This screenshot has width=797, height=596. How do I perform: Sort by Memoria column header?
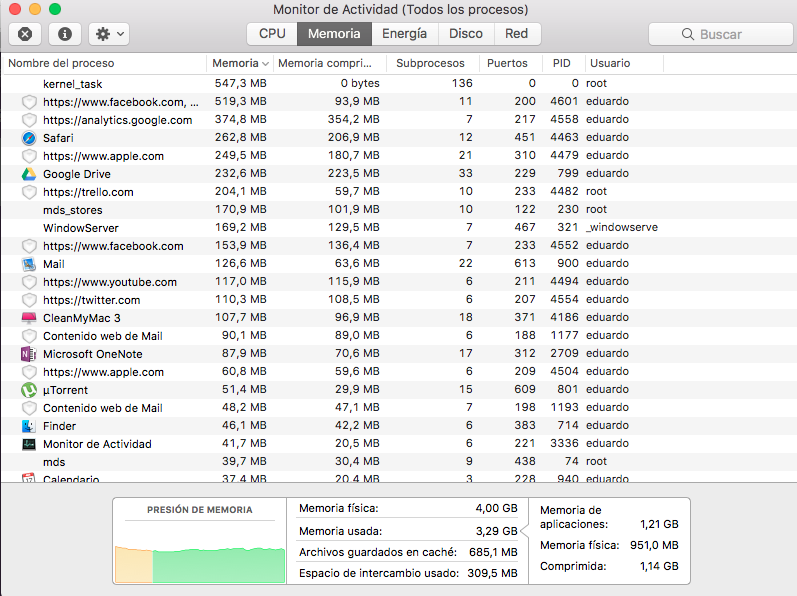[237, 63]
